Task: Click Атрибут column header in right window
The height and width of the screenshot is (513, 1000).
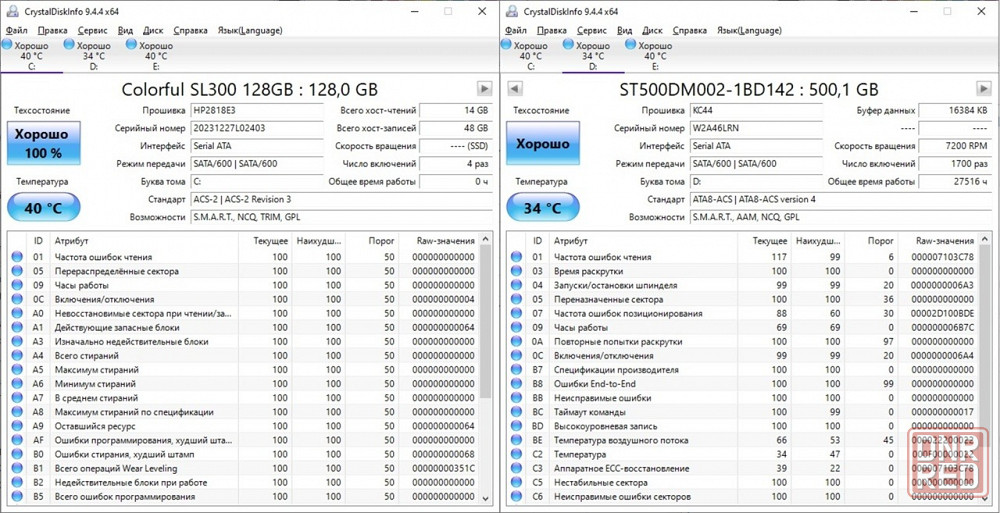Action: pos(644,241)
